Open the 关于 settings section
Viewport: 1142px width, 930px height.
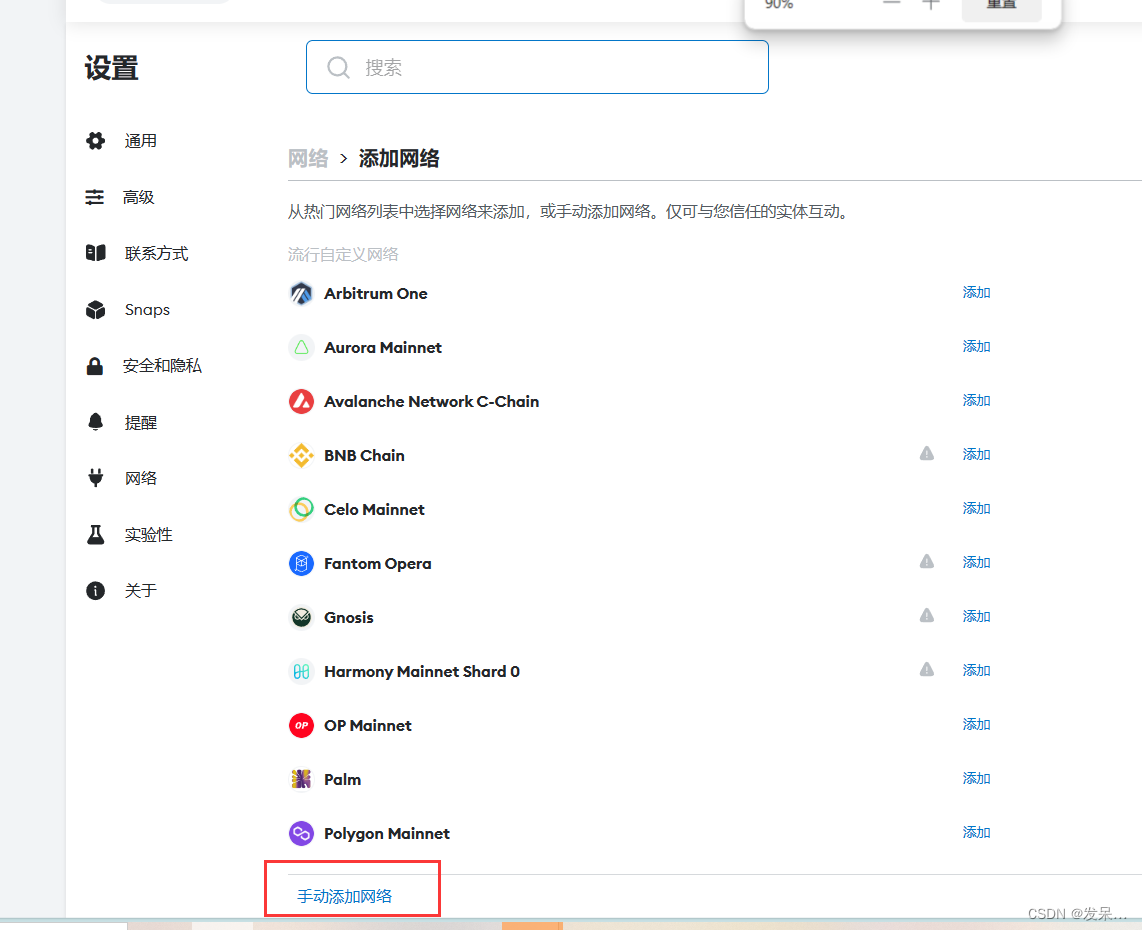[141, 591]
